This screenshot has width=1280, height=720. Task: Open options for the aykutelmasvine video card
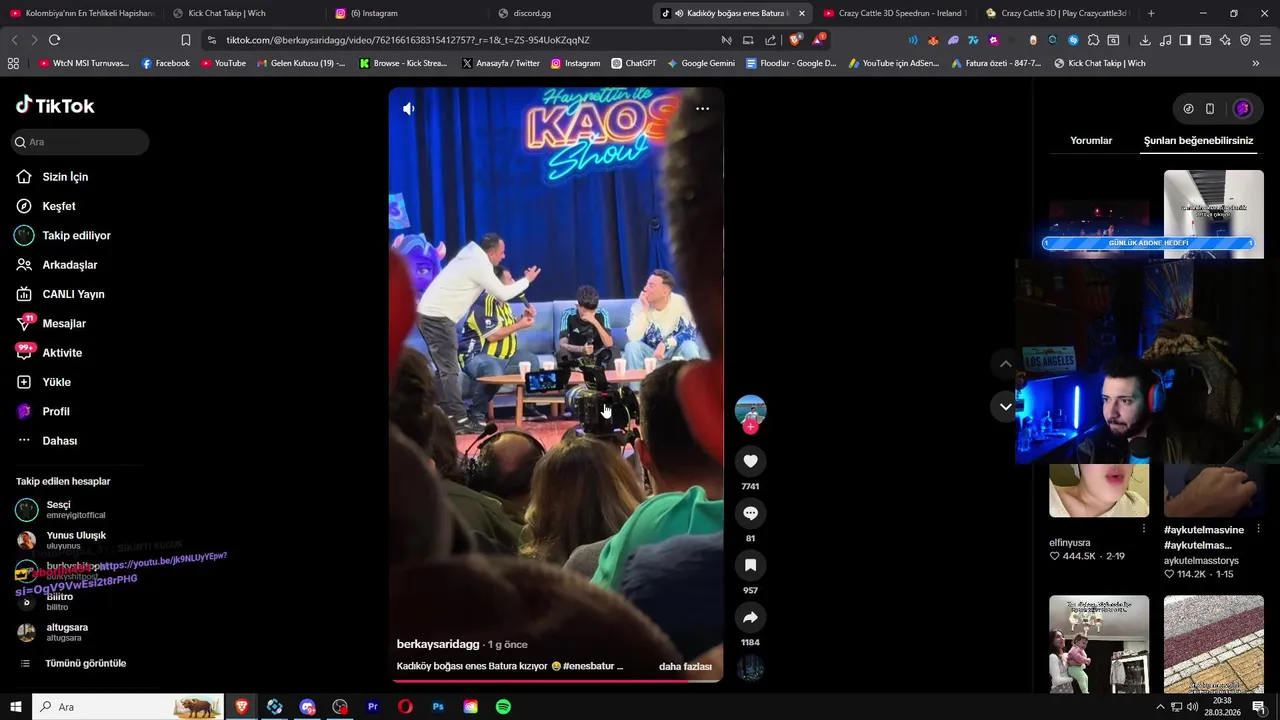point(1259,529)
